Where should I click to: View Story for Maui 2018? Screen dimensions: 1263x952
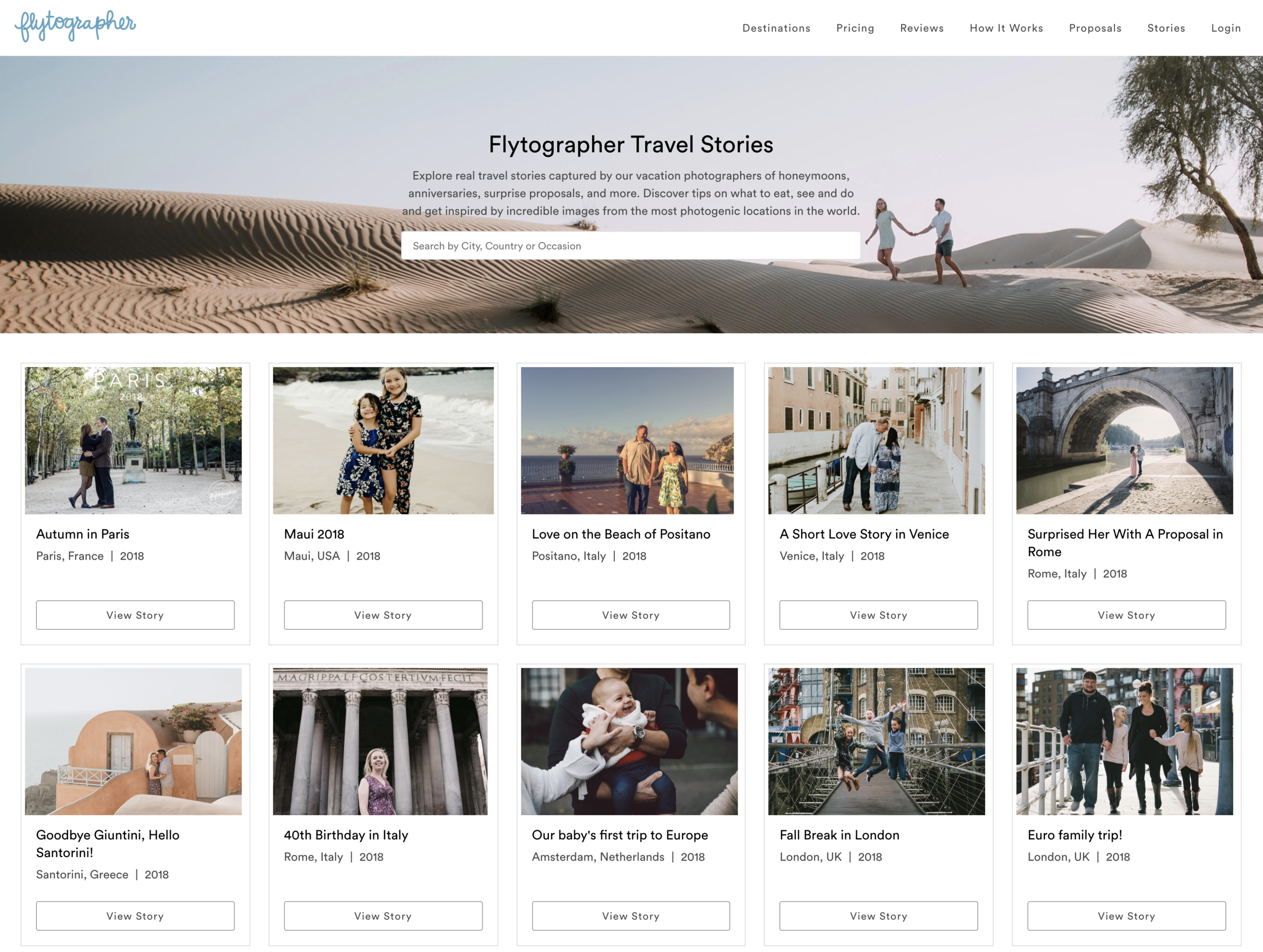click(383, 615)
